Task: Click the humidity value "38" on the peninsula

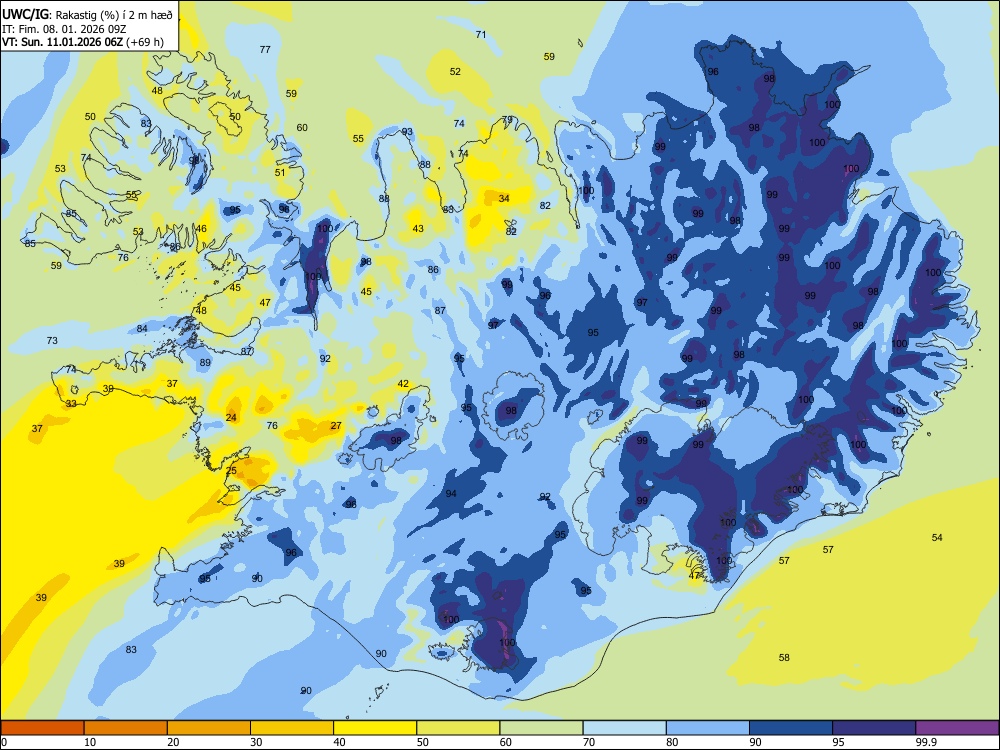Action: (x=108, y=388)
